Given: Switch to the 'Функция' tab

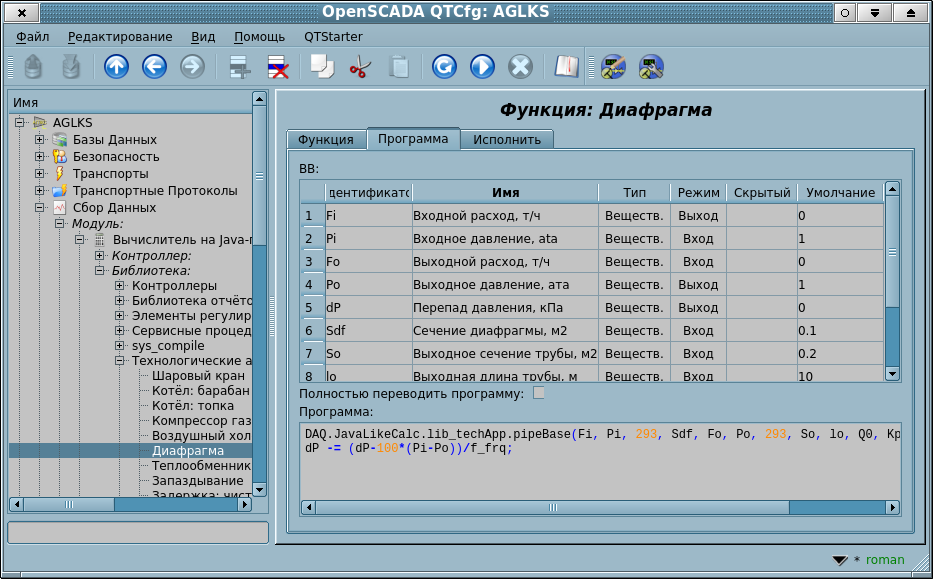Looking at the screenshot, I should point(326,139).
